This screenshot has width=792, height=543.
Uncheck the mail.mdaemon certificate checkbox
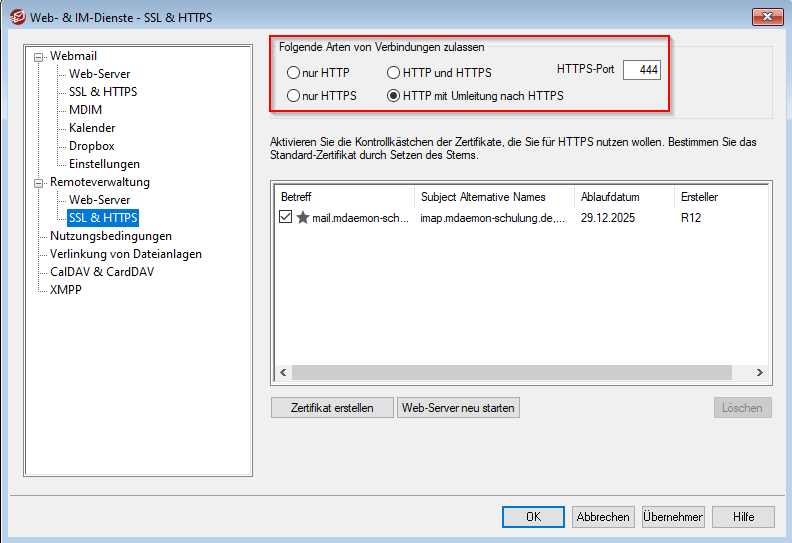coord(287,217)
